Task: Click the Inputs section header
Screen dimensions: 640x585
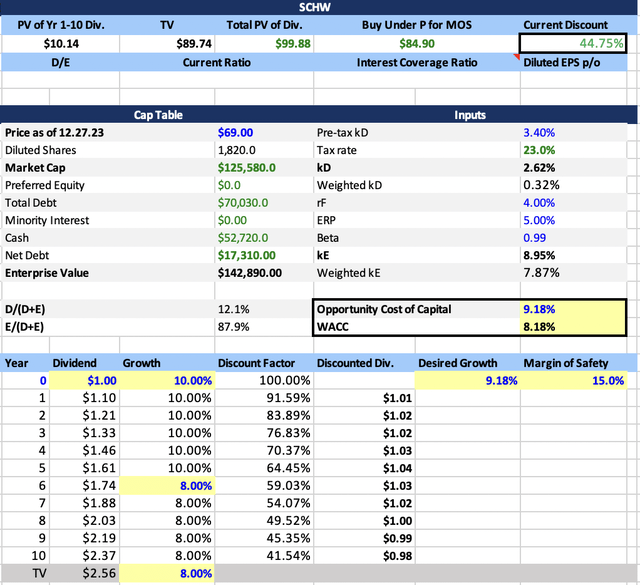Action: (470, 115)
